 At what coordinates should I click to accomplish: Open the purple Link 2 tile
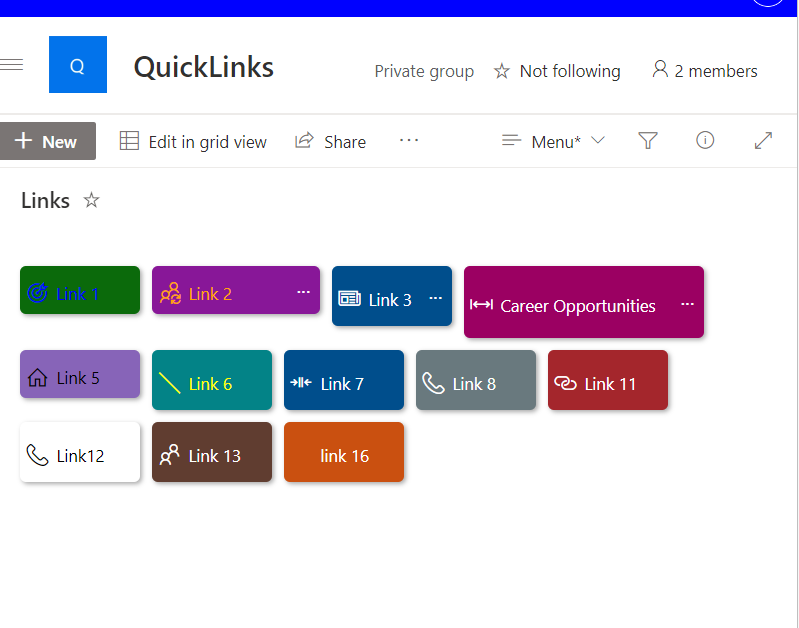[236, 290]
